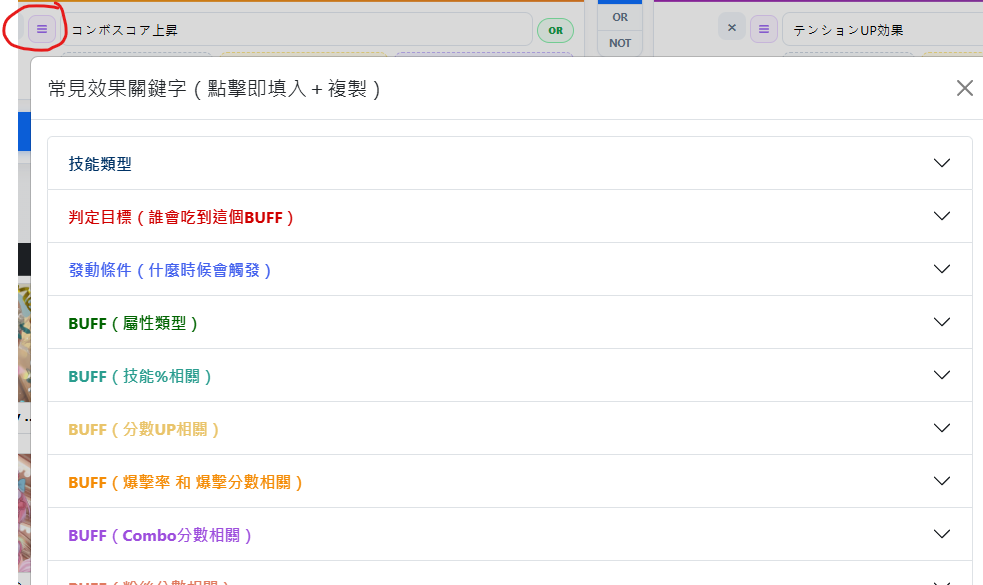Click the chevron on the 爆擊率 row
Viewport: 983px width, 585px height.
pos(942,481)
